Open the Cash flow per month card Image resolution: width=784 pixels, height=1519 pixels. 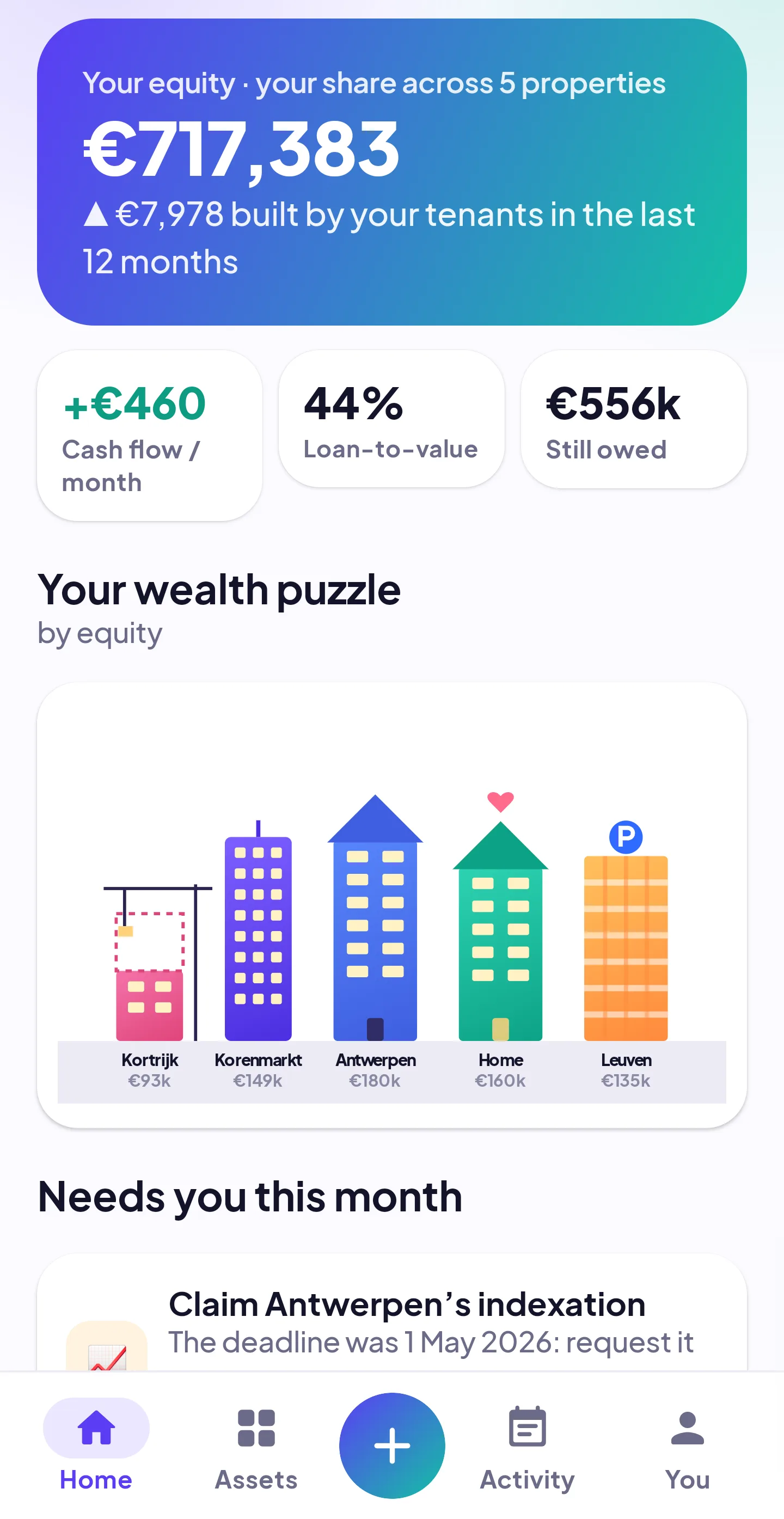pos(150,435)
